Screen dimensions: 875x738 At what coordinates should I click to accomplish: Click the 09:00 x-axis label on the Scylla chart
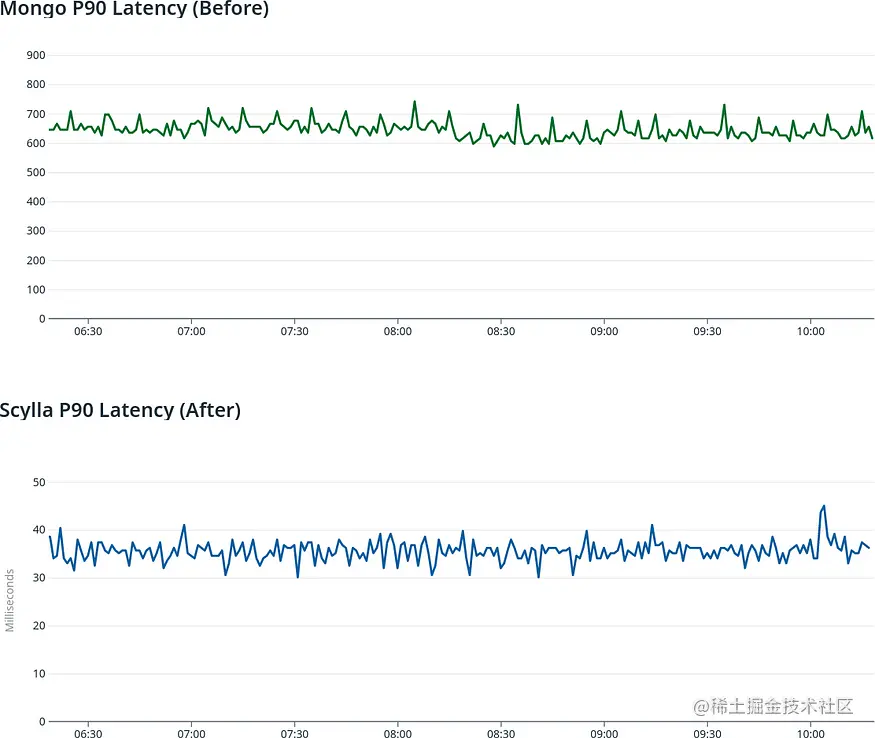click(604, 733)
